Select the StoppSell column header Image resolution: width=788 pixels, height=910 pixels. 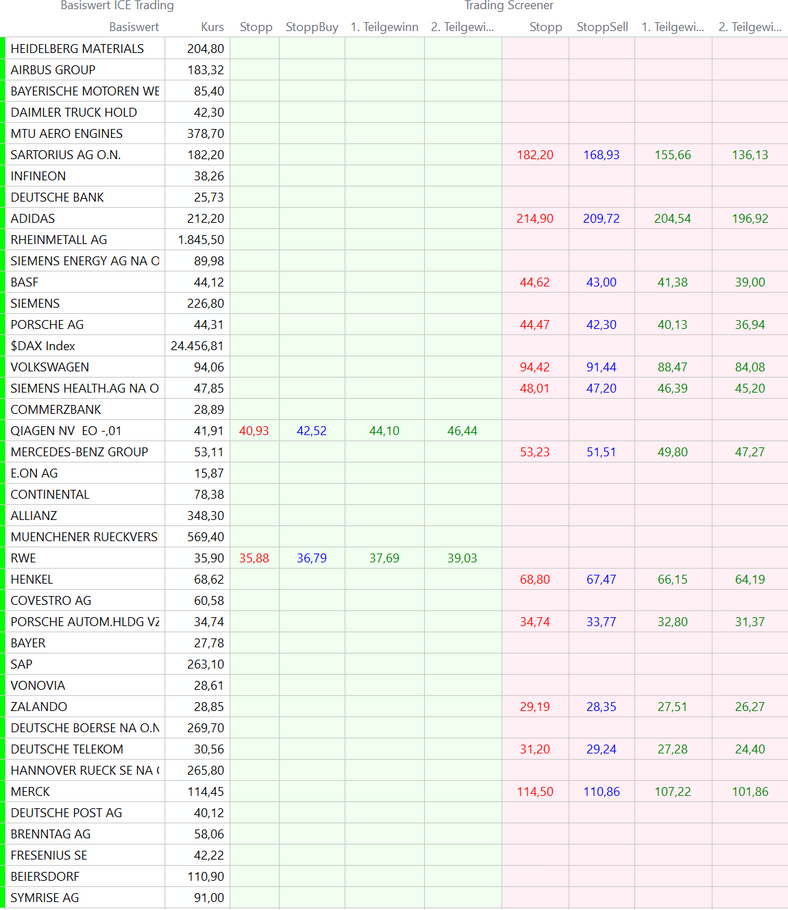602,27
